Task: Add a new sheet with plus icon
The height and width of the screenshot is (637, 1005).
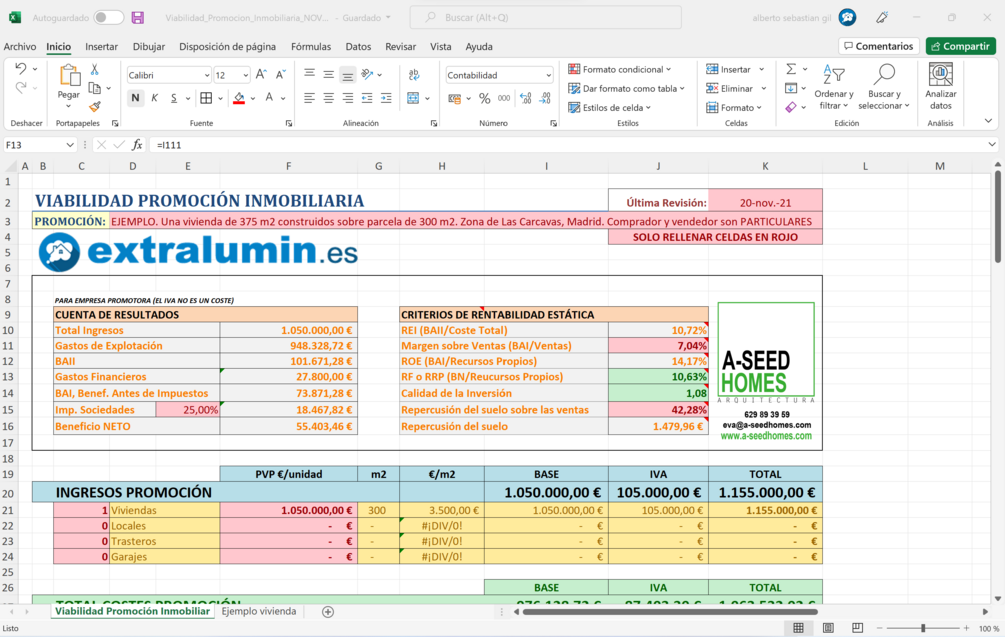Action: 328,612
